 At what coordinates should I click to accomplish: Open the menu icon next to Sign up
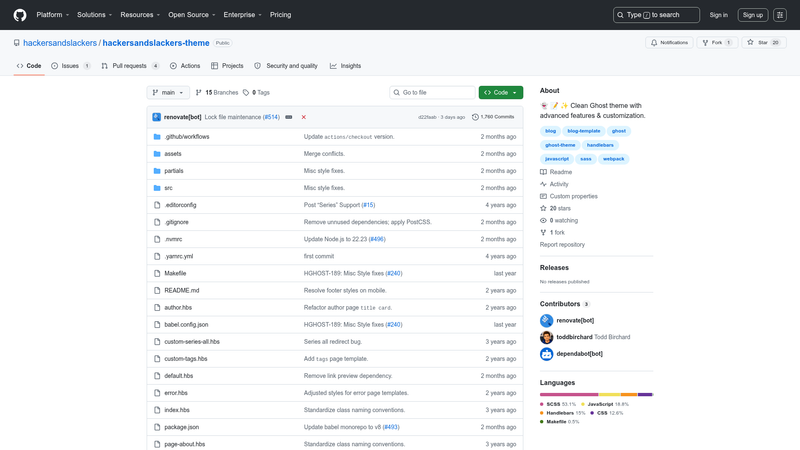pos(780,15)
